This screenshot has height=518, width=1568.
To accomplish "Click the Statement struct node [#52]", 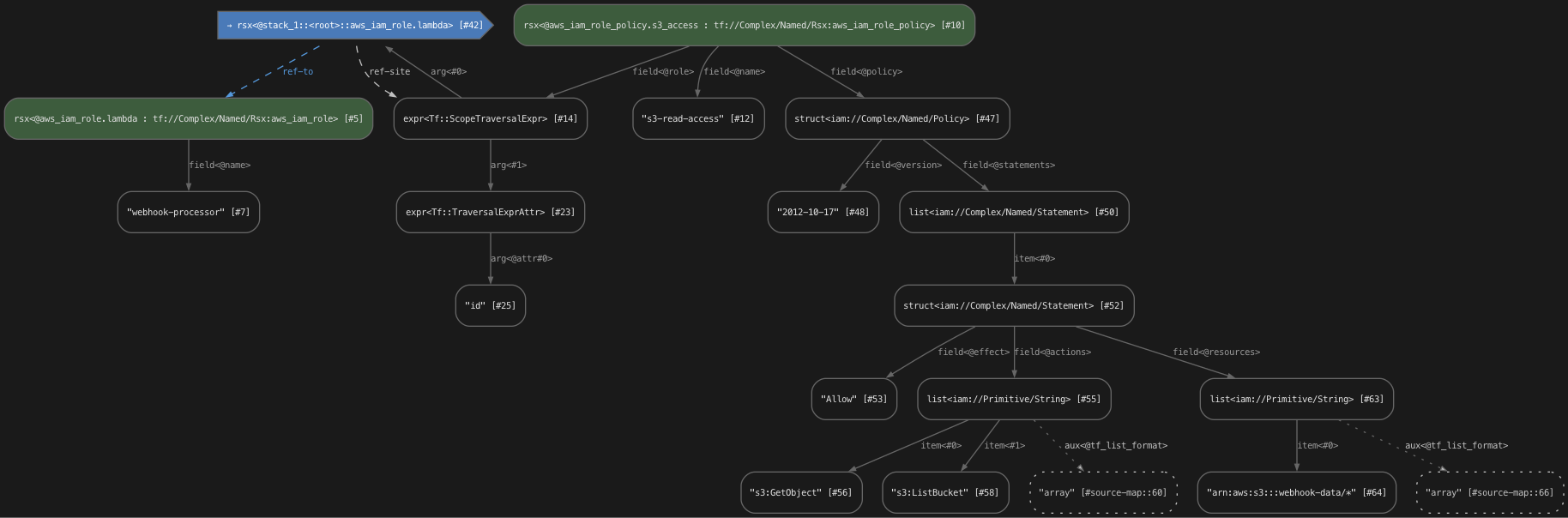I will click(1014, 305).
